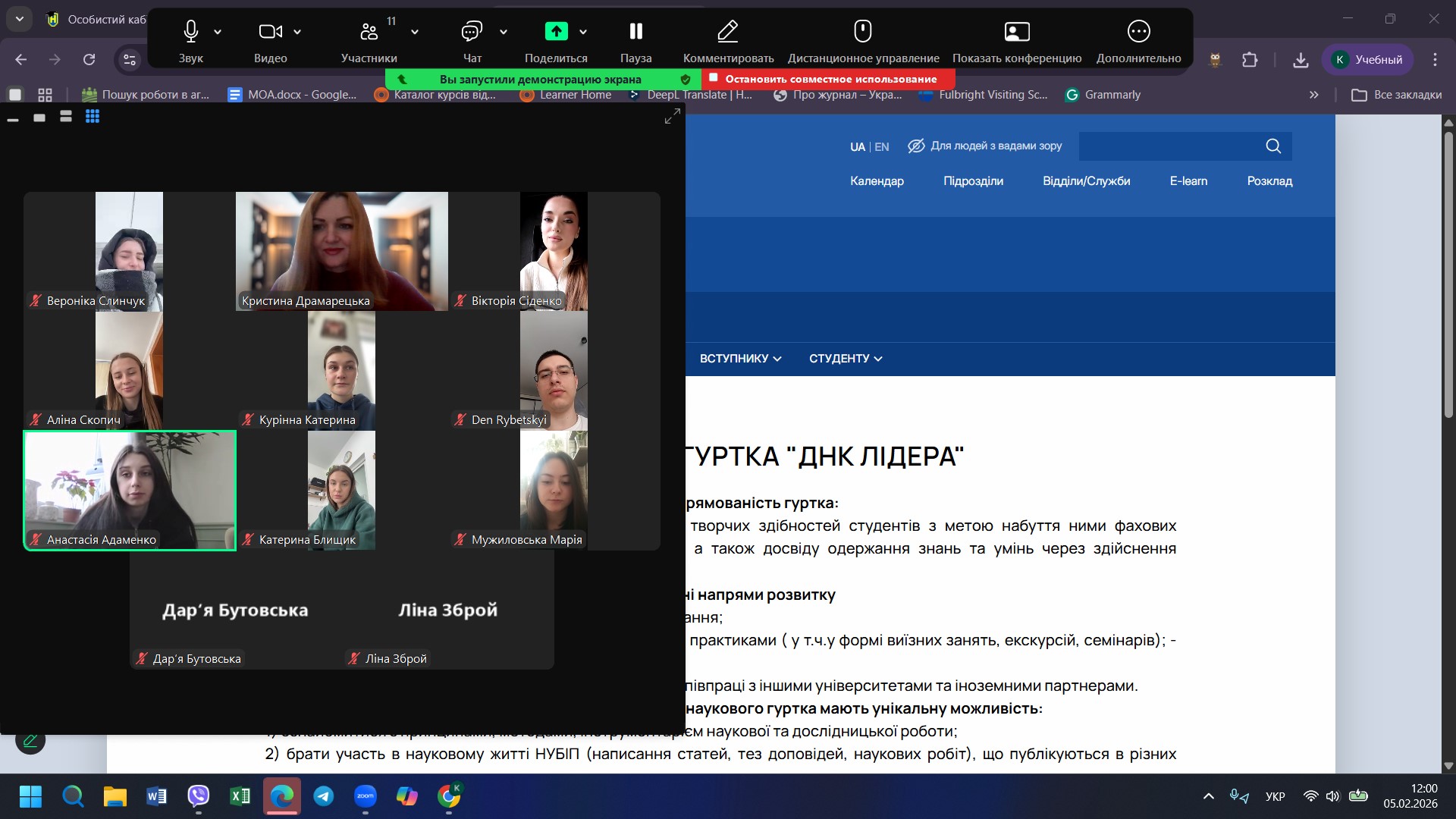Open the Comment annotation pencil tool

[727, 32]
